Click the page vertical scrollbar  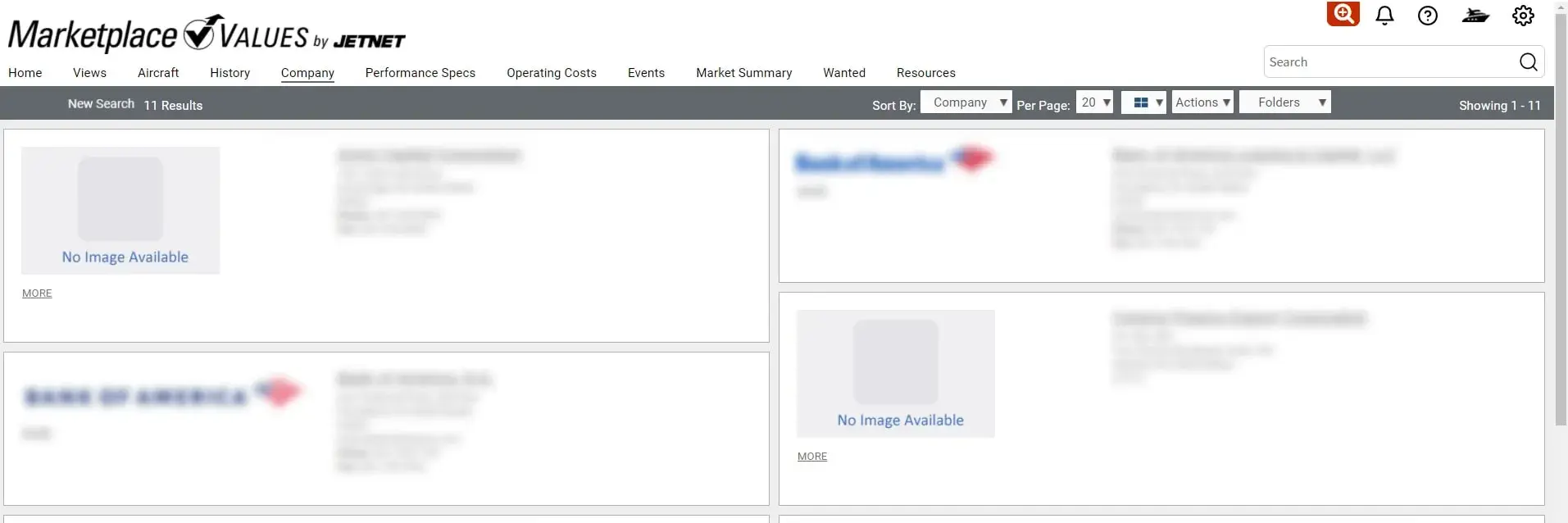(1561, 246)
